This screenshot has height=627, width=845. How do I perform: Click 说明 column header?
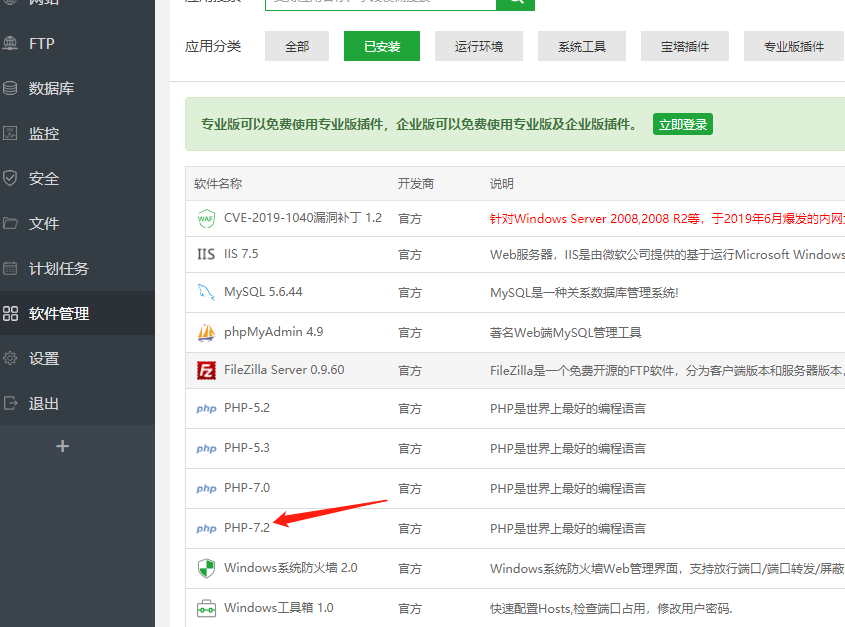tap(501, 184)
